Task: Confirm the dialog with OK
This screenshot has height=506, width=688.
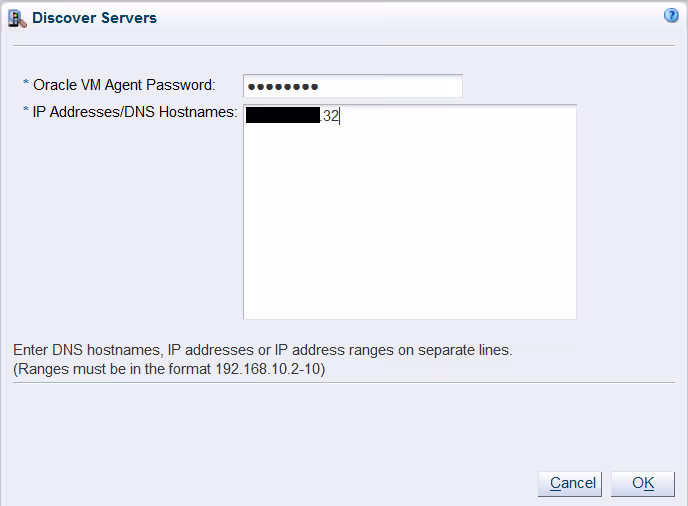Action: pos(643,484)
